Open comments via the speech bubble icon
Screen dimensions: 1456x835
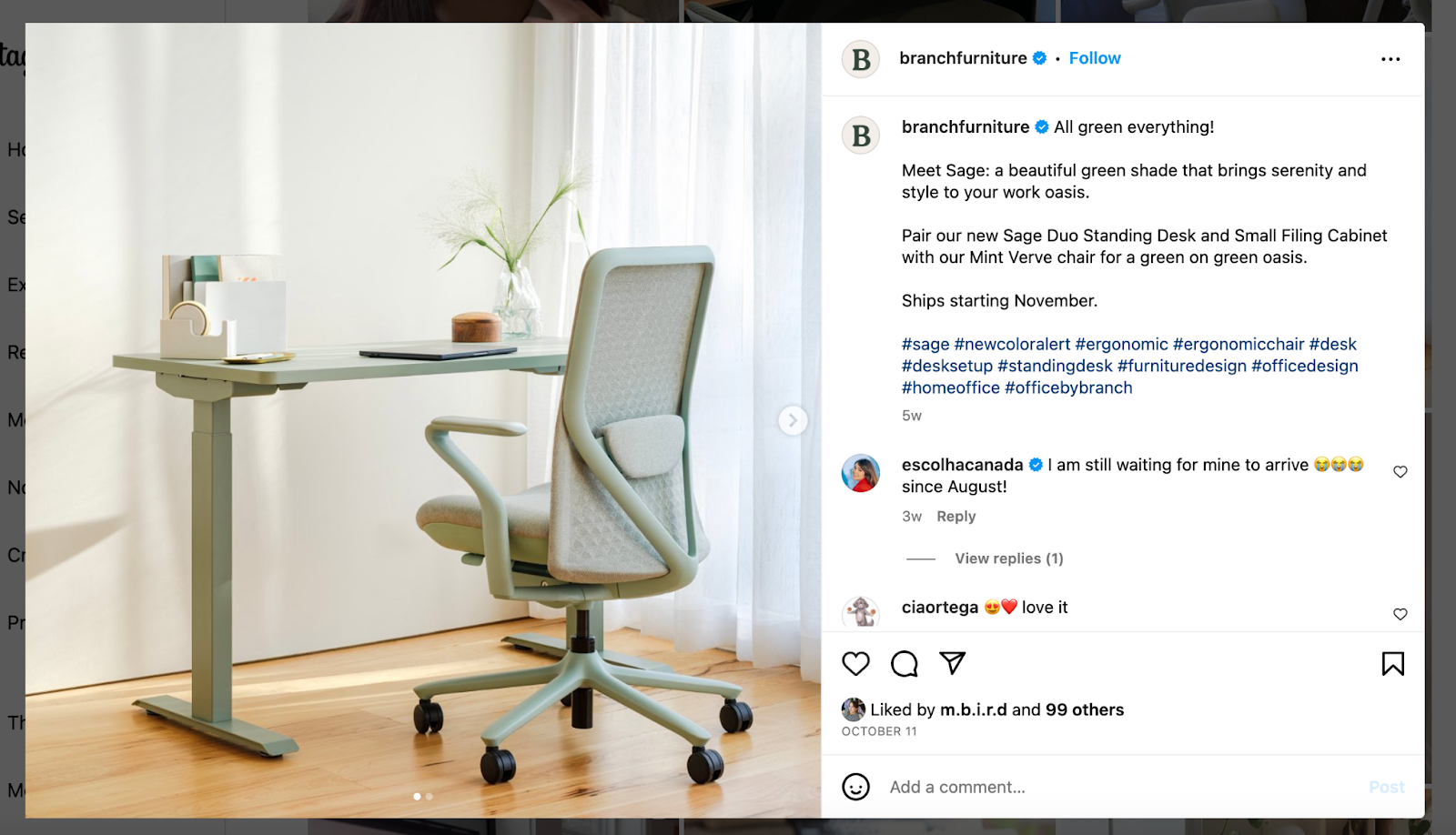[x=904, y=664]
